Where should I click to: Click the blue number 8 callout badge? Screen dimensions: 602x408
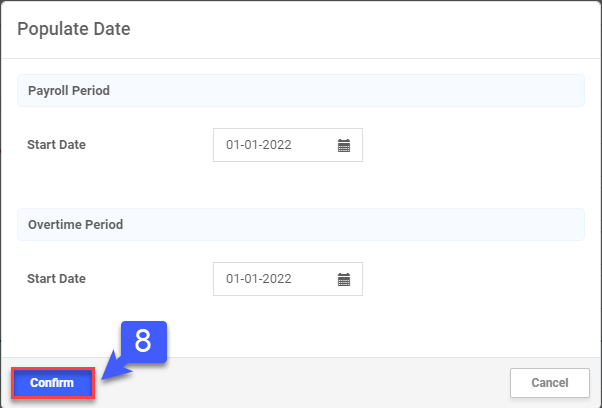pyautogui.click(x=143, y=341)
